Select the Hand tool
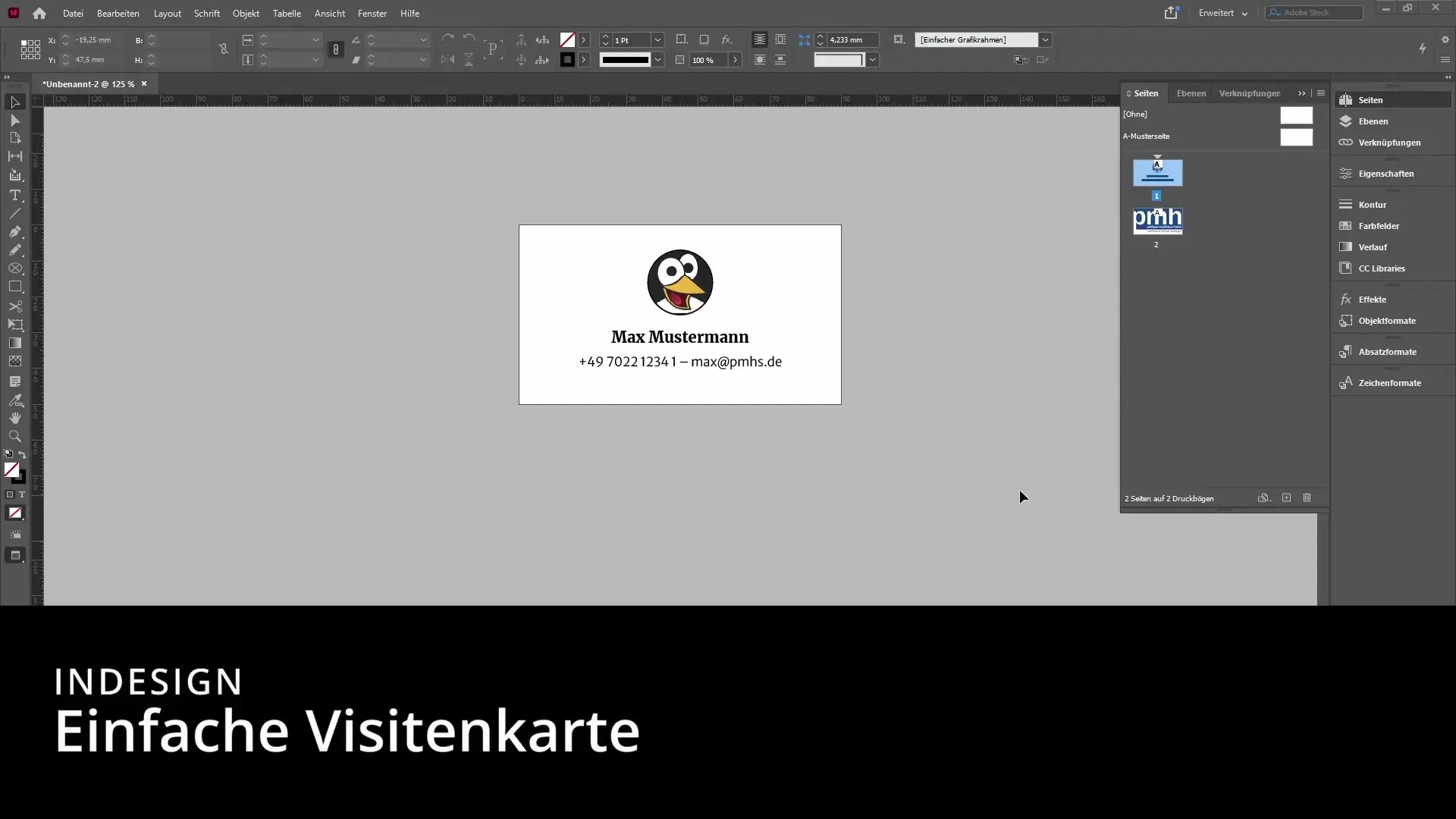This screenshot has height=819, width=1456. [14, 418]
